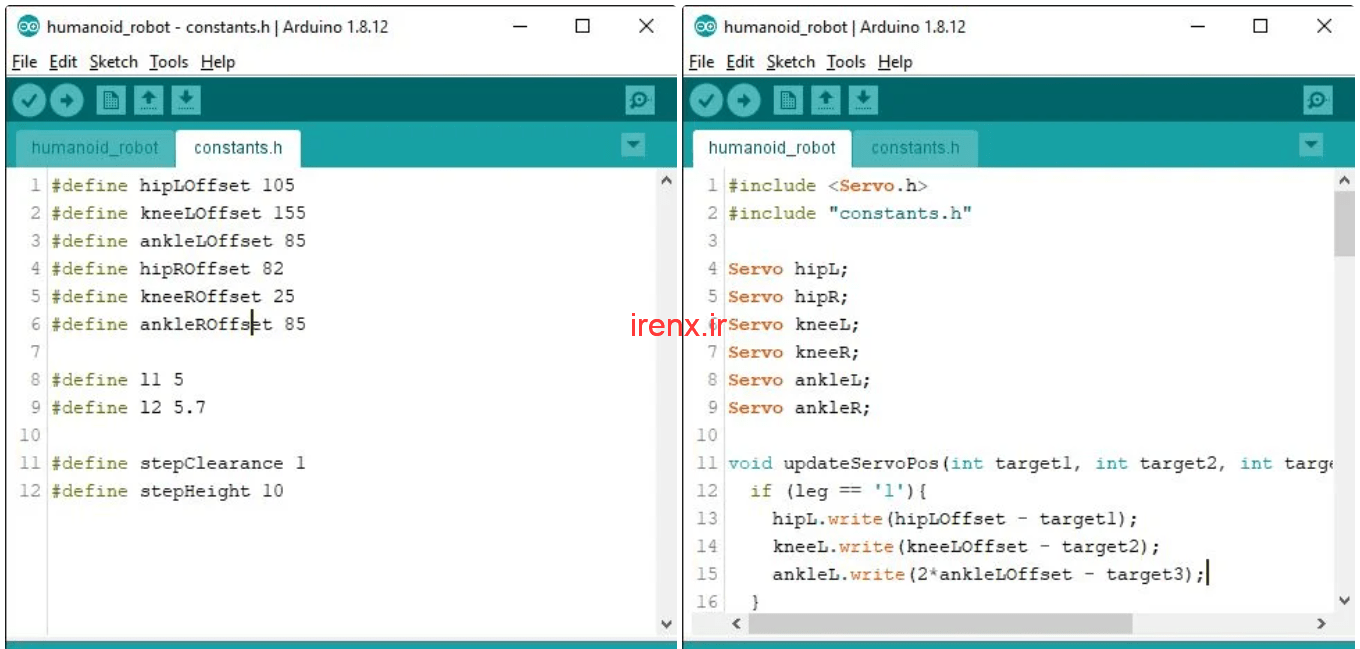Click vertical scroll down arrow in right editor

click(x=1345, y=600)
